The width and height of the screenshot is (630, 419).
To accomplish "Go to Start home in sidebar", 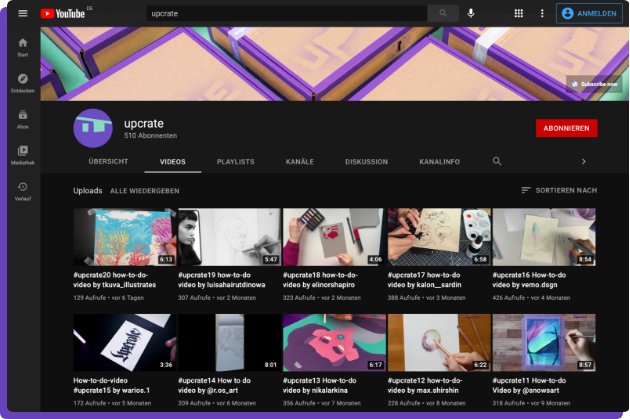I will pos(23,47).
